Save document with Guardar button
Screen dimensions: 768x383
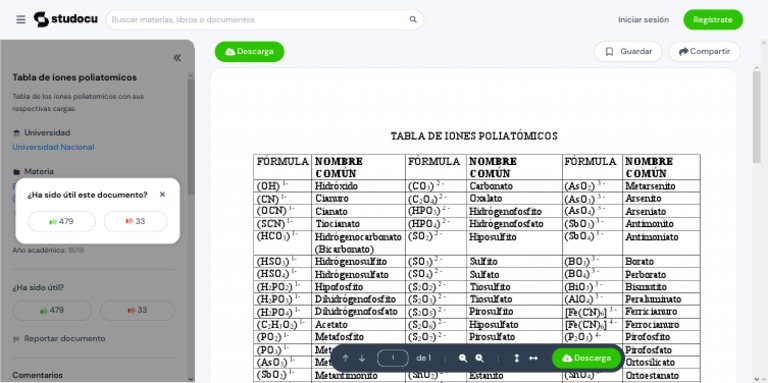[x=628, y=51]
